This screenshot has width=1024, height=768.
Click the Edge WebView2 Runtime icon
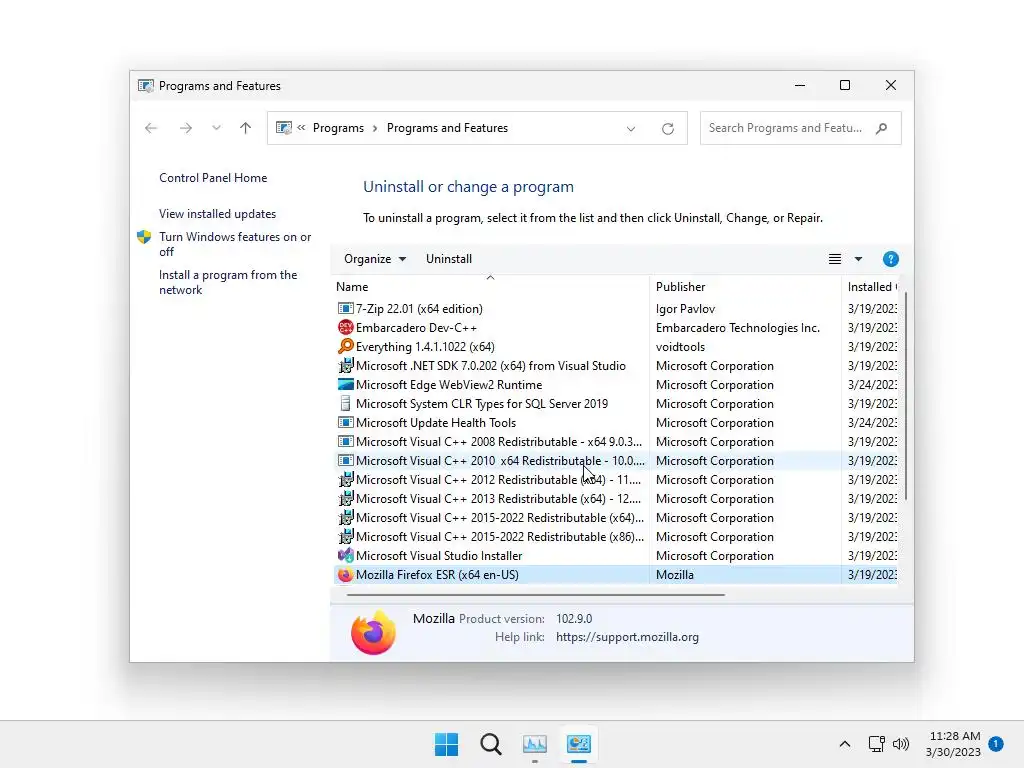pos(345,384)
